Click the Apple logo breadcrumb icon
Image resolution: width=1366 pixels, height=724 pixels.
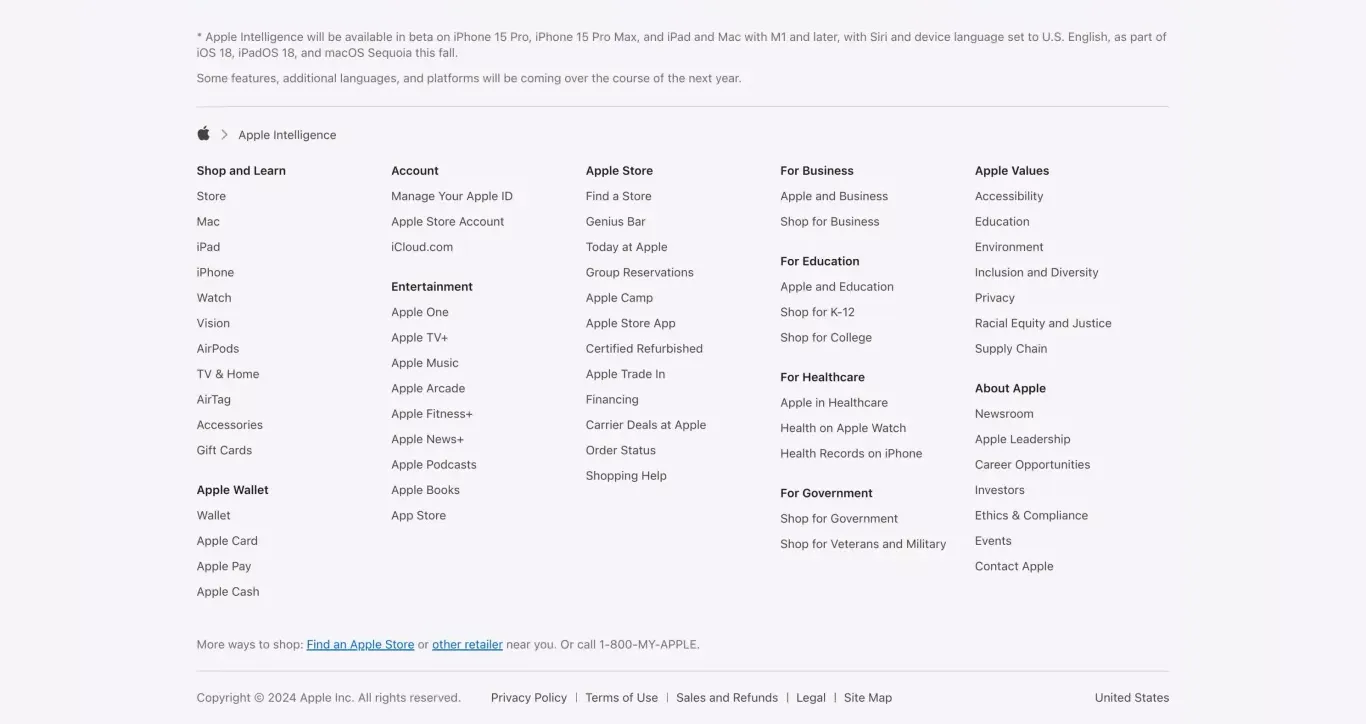(204, 134)
